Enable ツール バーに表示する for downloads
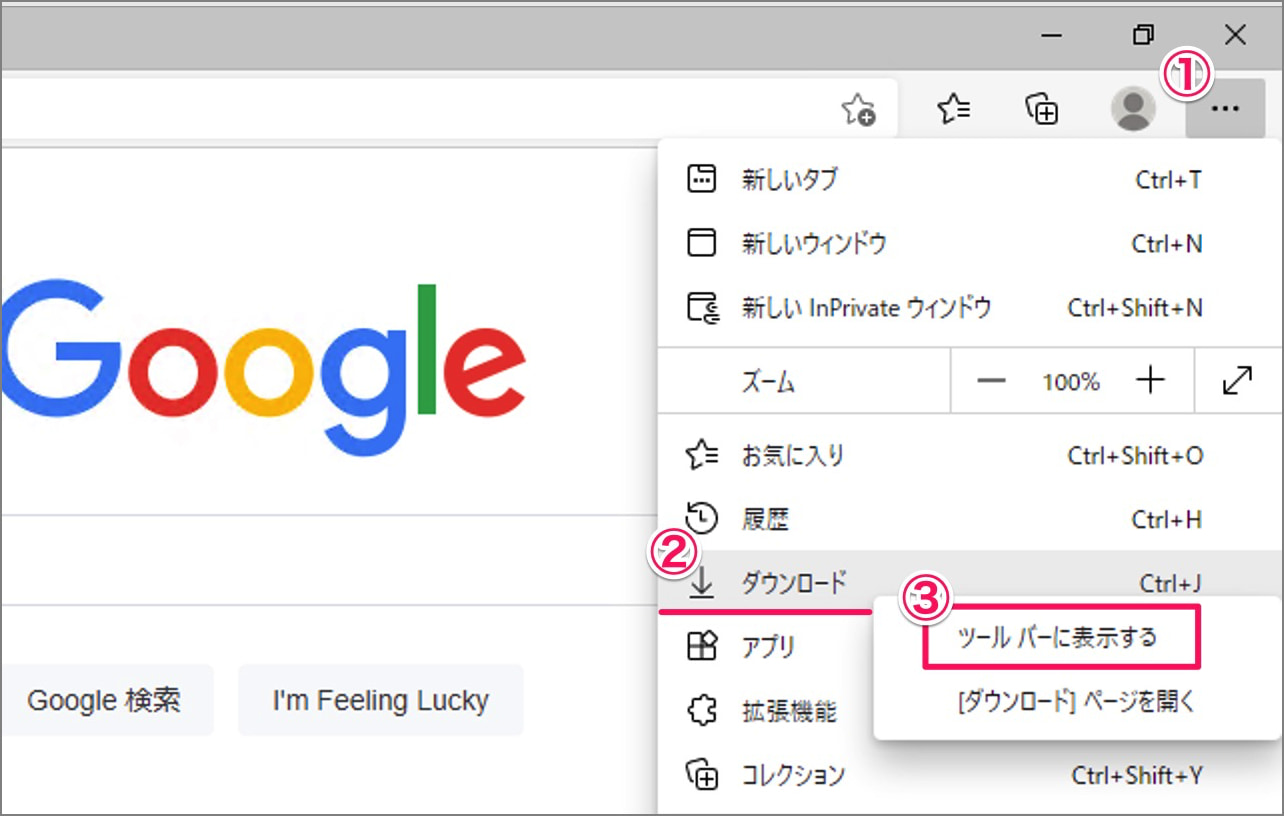The height and width of the screenshot is (816, 1284). pos(1060,636)
